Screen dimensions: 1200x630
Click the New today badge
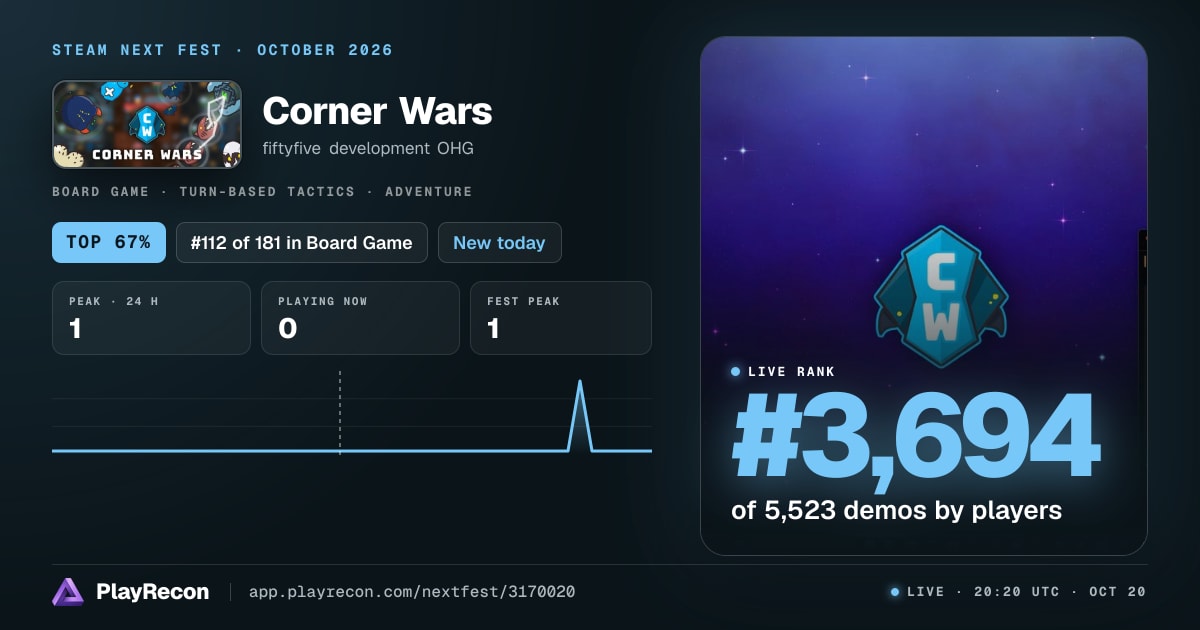point(500,243)
